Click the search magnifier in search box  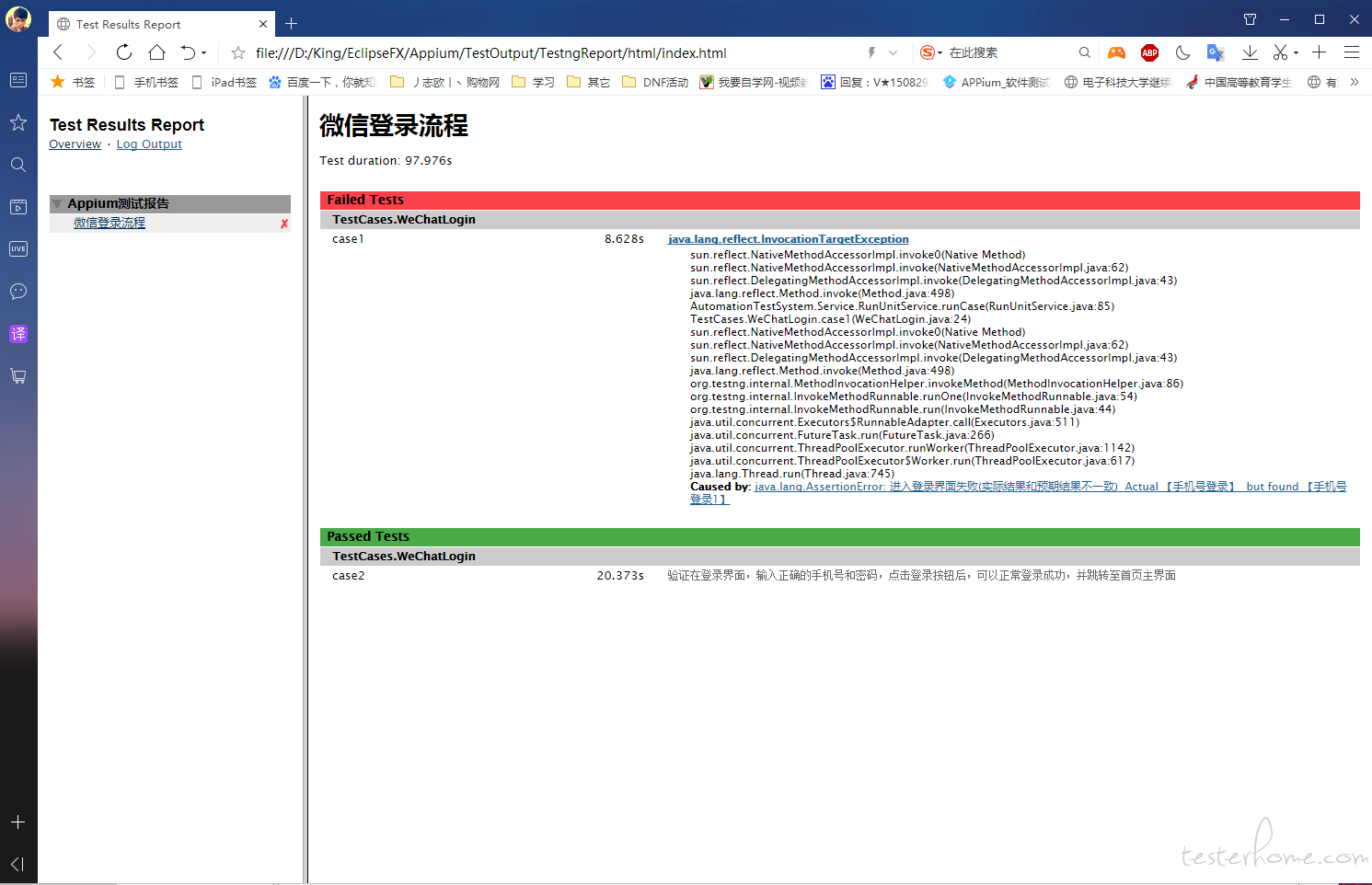(x=1085, y=52)
